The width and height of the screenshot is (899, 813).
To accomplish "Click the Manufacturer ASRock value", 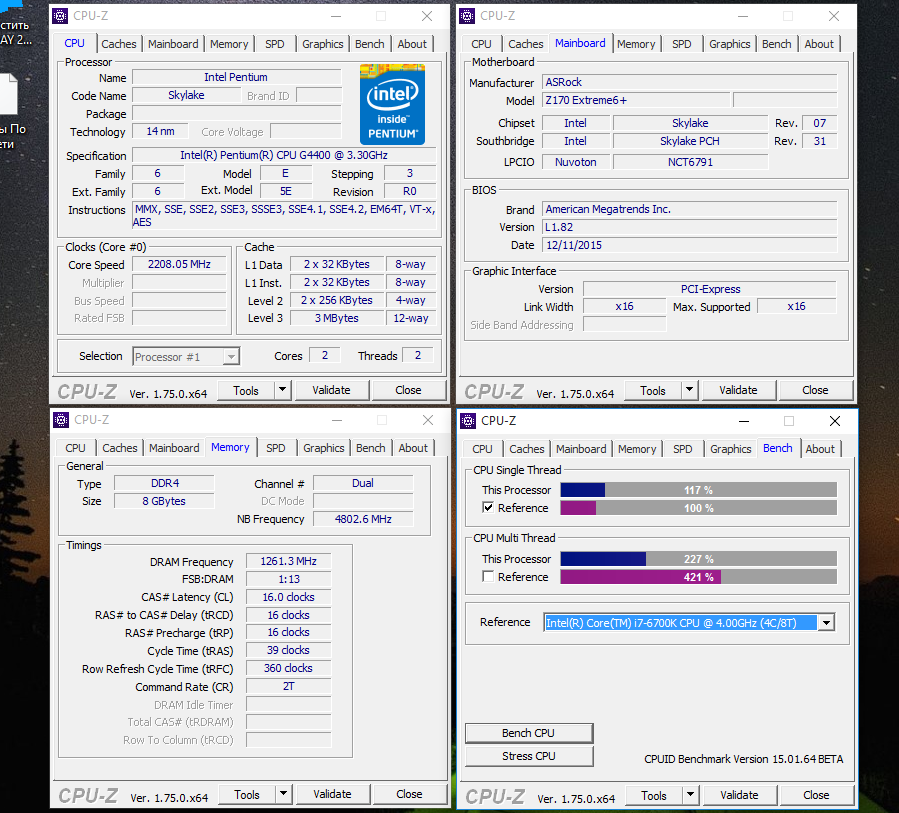I will (690, 82).
